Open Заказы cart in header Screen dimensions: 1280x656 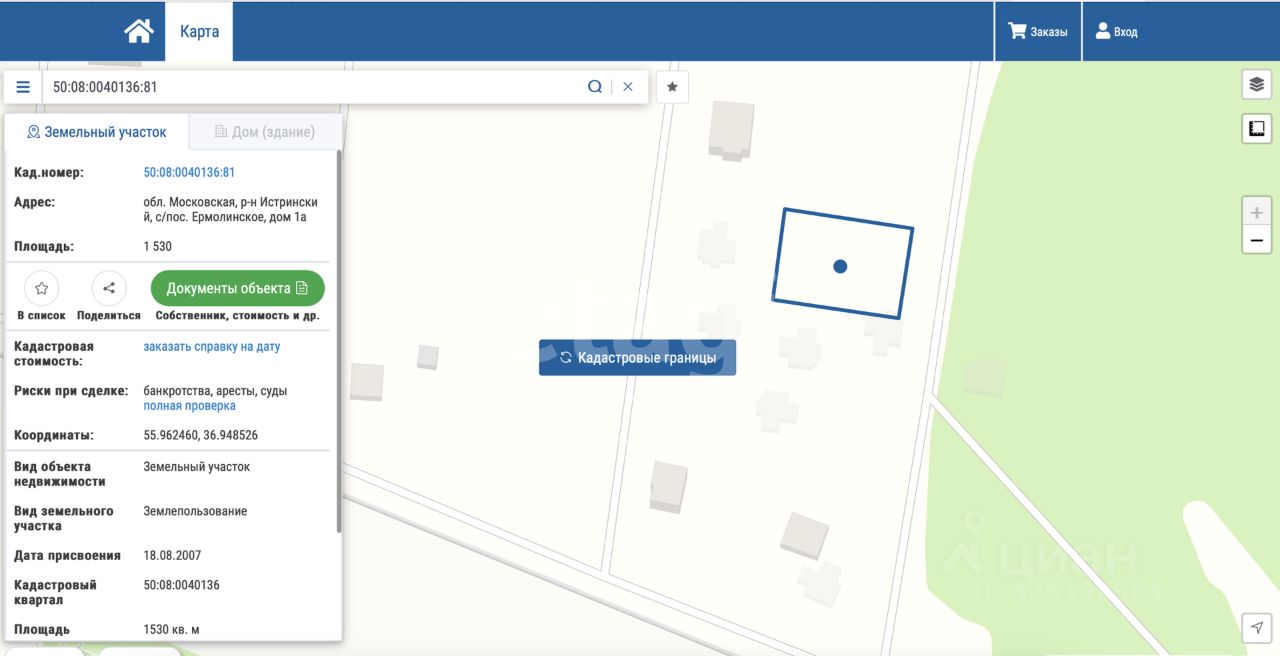coord(1038,32)
